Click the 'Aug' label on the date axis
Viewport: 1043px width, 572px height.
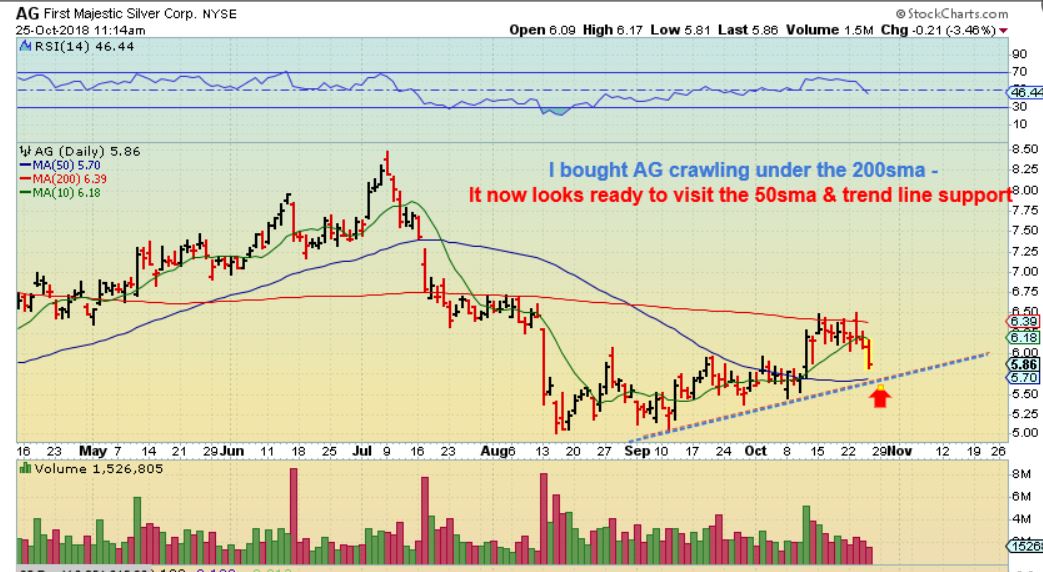[494, 451]
